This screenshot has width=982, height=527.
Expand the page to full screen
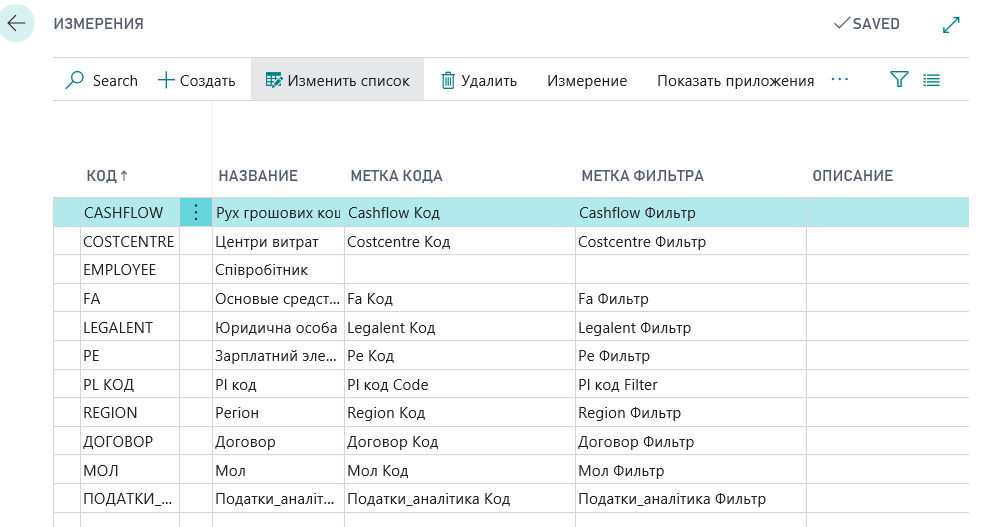coord(951,24)
